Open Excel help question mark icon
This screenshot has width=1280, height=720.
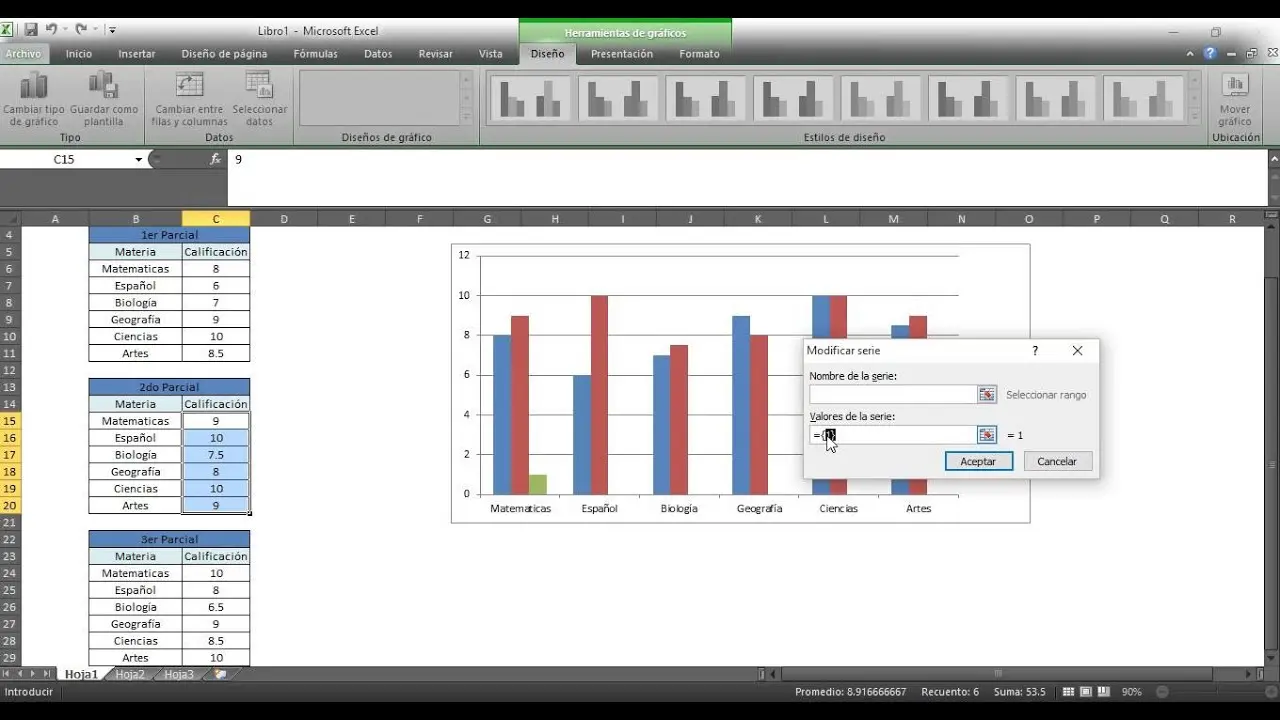point(1210,54)
